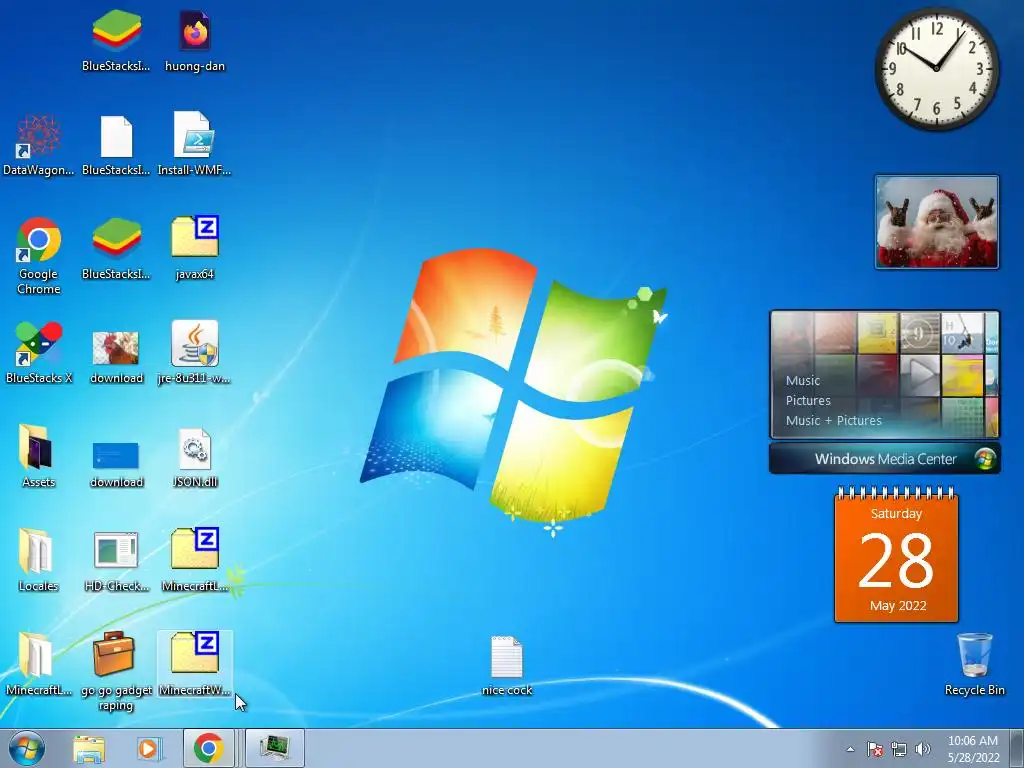Viewport: 1024px width, 768px height.
Task: Open the network tray icon
Action: (x=899, y=750)
